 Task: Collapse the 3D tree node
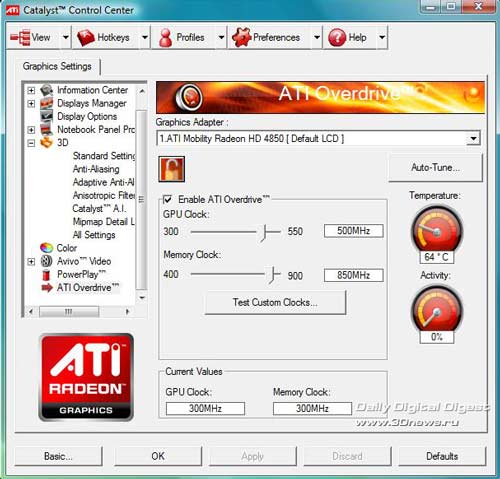pos(31,143)
